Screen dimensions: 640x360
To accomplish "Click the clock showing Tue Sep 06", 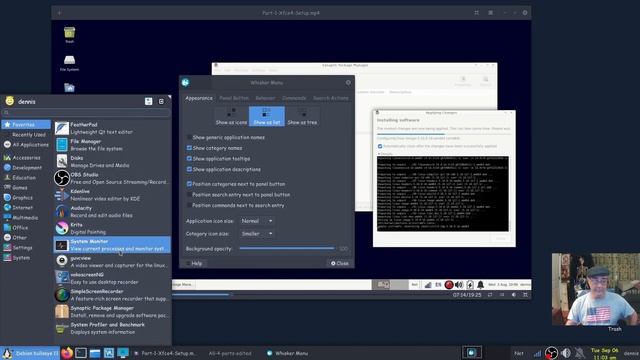I will point(604,353).
